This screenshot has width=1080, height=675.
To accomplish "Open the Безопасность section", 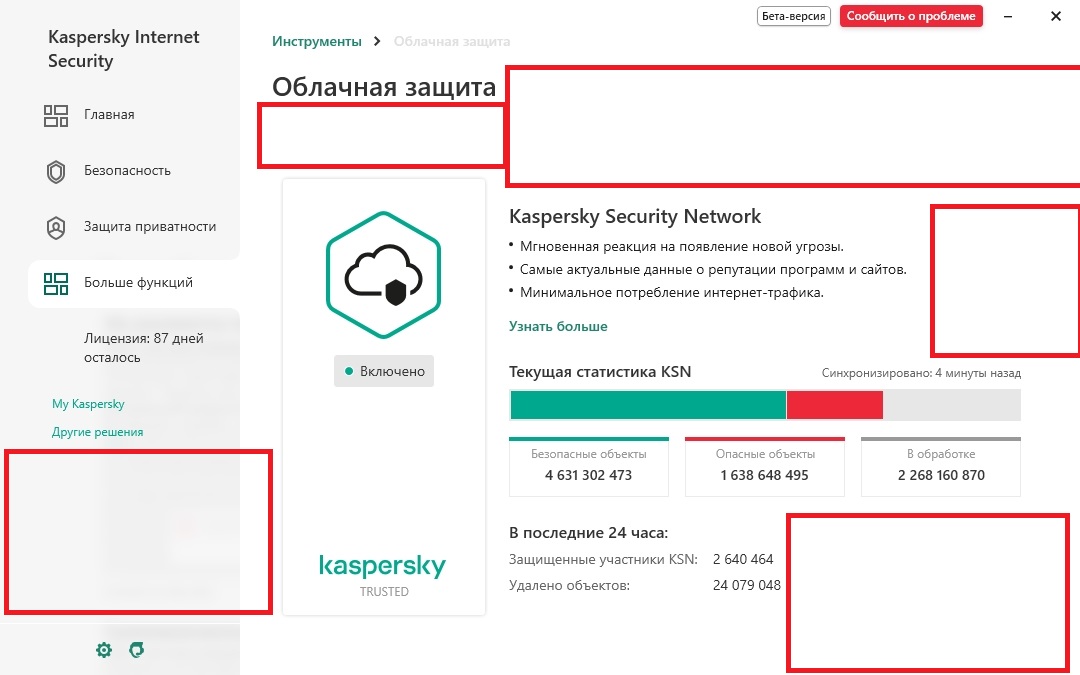I will click(x=127, y=171).
